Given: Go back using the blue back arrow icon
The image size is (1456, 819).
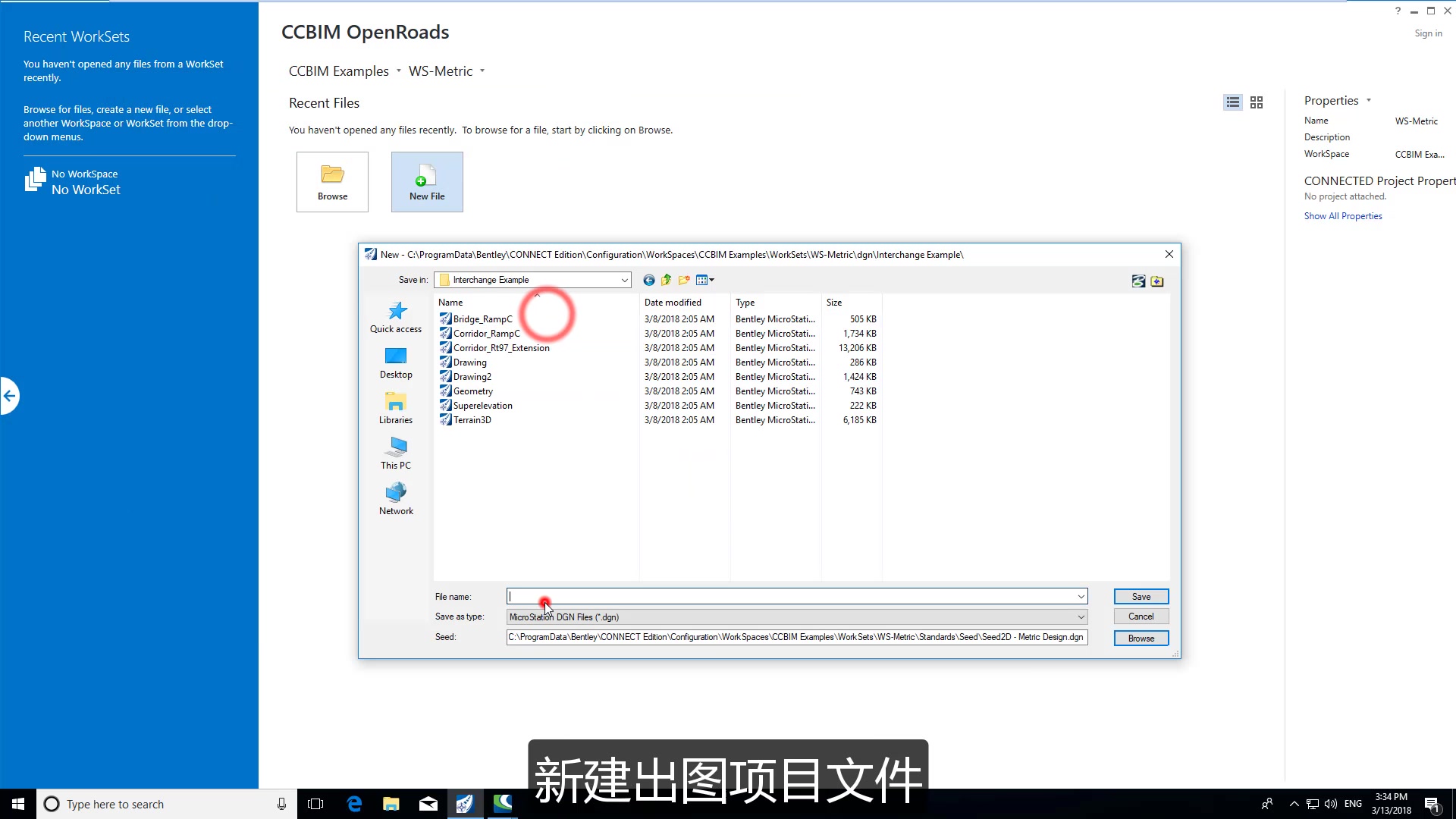Looking at the screenshot, I should (648, 280).
